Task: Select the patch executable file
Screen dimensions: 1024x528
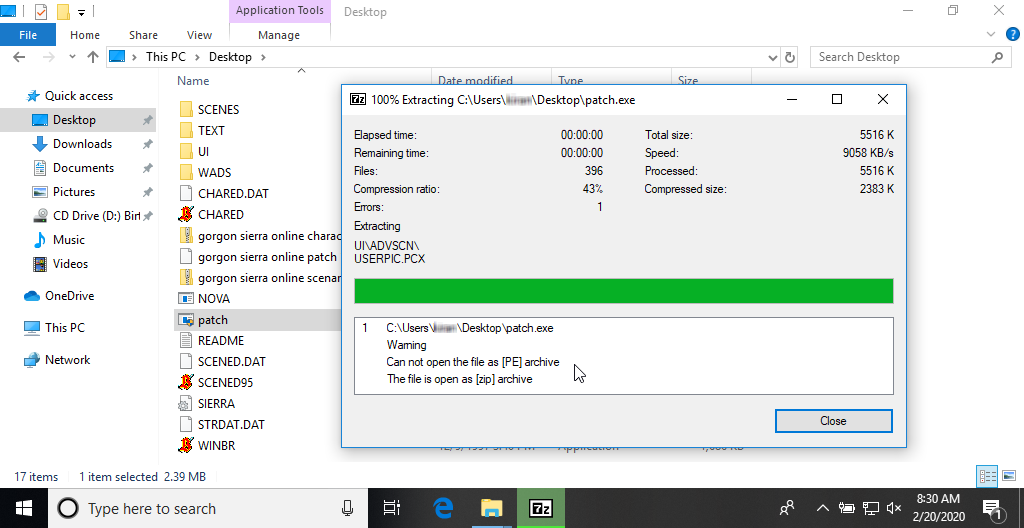Action: pyautogui.click(x=212, y=320)
